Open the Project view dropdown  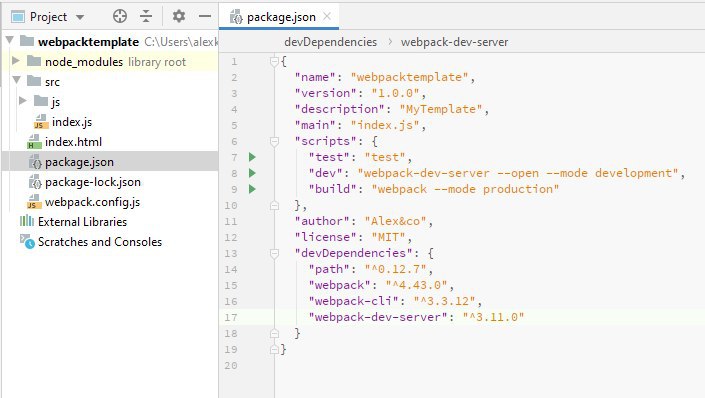tap(48, 17)
